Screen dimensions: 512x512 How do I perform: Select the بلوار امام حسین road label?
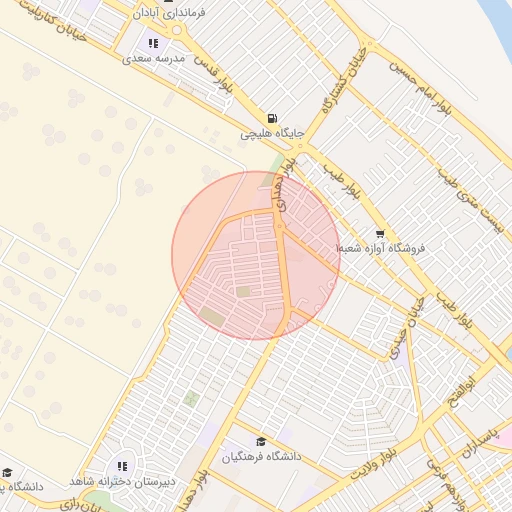pyautogui.click(x=421, y=88)
